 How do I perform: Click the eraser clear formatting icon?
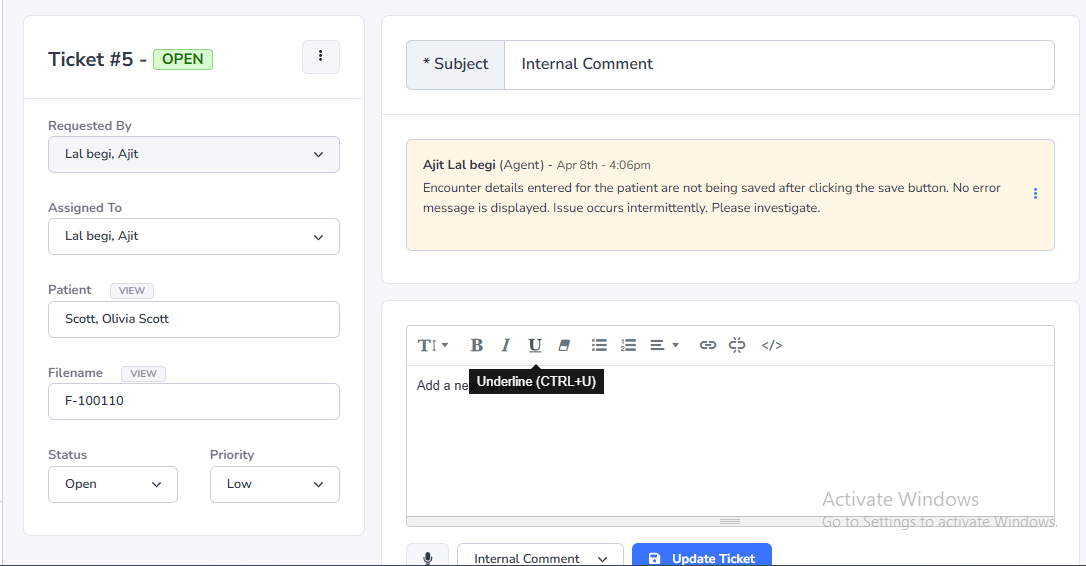tap(564, 345)
